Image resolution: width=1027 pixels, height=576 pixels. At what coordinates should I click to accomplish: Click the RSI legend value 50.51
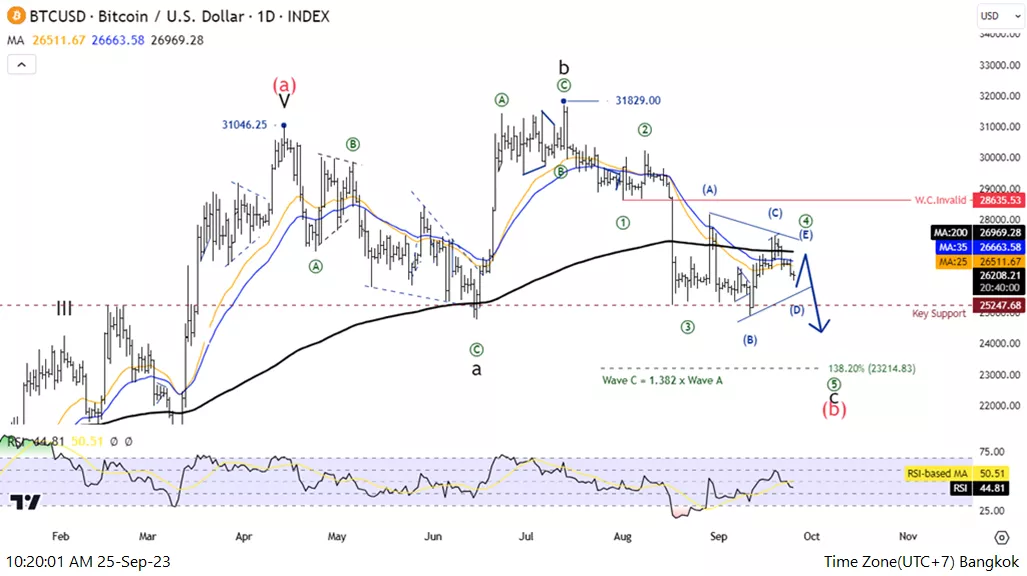pos(86,442)
